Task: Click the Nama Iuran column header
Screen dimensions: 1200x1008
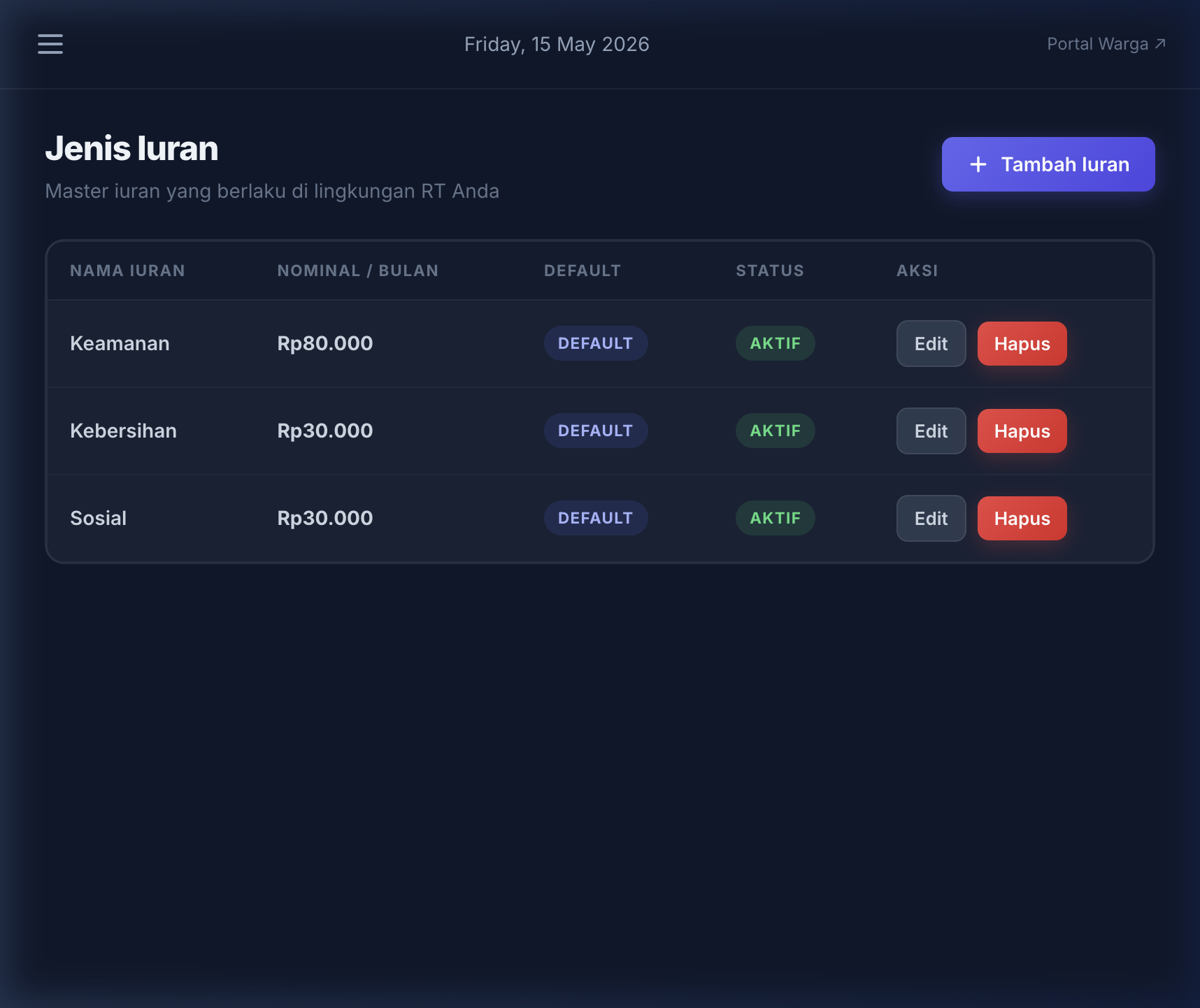Action: (127, 271)
